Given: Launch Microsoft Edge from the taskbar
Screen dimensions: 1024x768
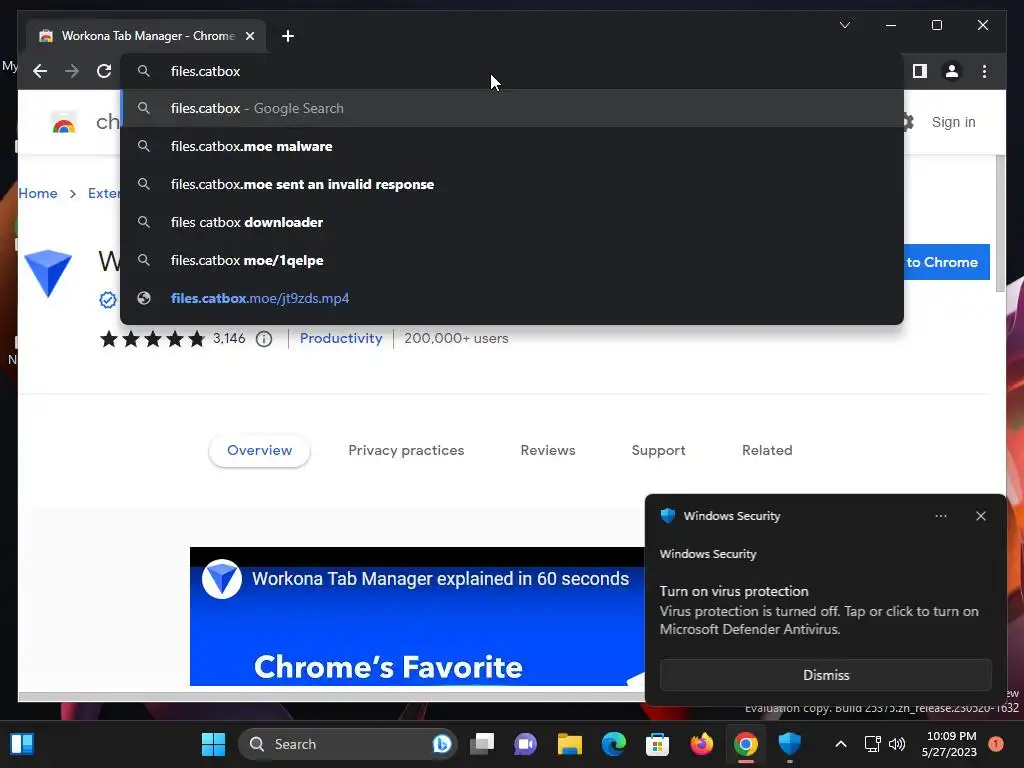Looking at the screenshot, I should pyautogui.click(x=614, y=744).
